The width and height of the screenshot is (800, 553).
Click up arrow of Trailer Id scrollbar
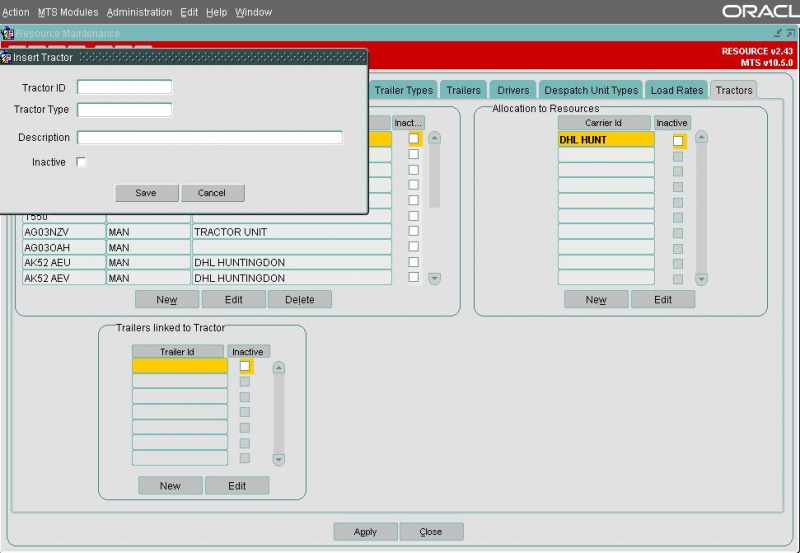(x=279, y=367)
